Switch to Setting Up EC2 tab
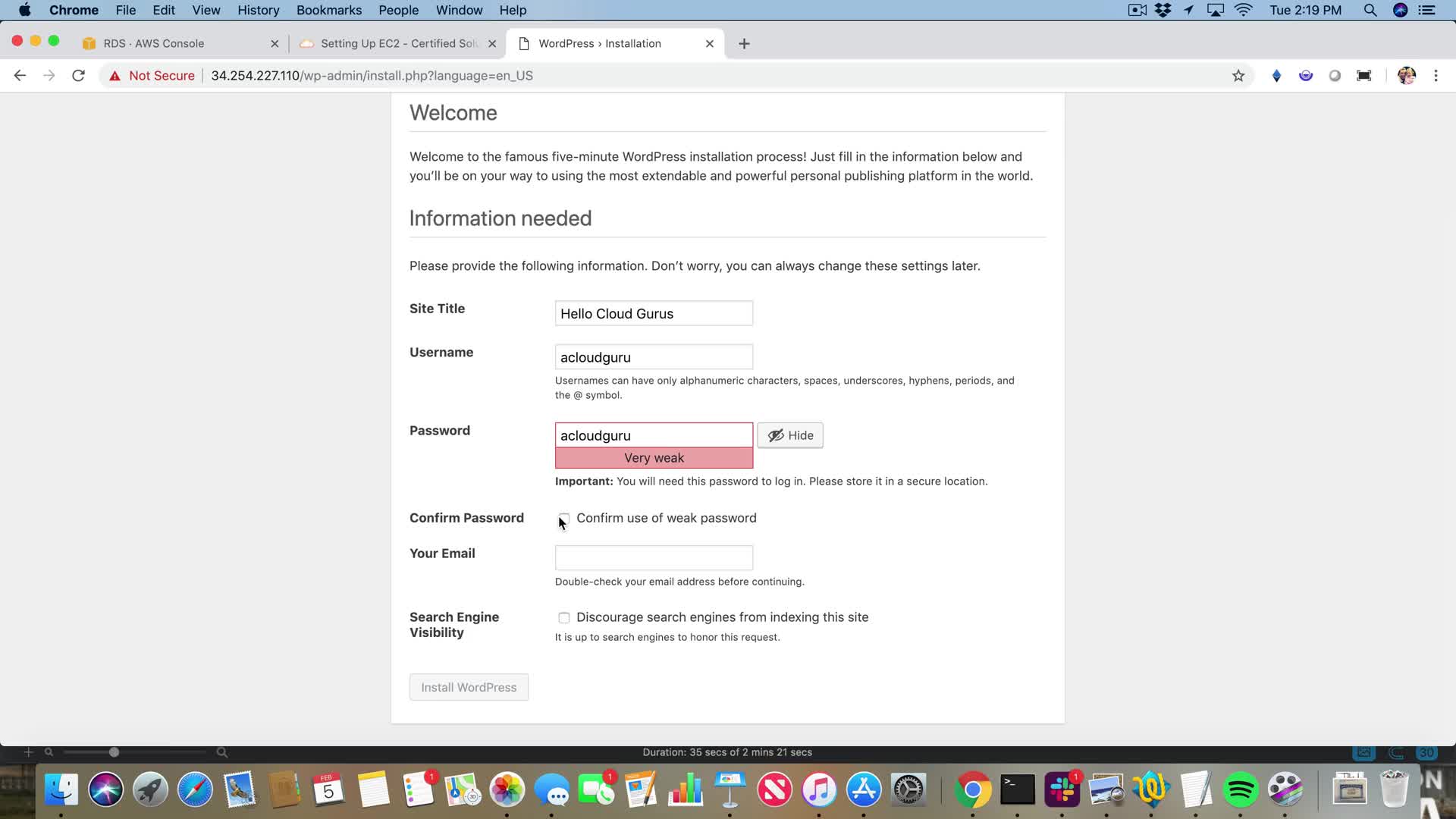The height and width of the screenshot is (819, 1456). click(398, 43)
